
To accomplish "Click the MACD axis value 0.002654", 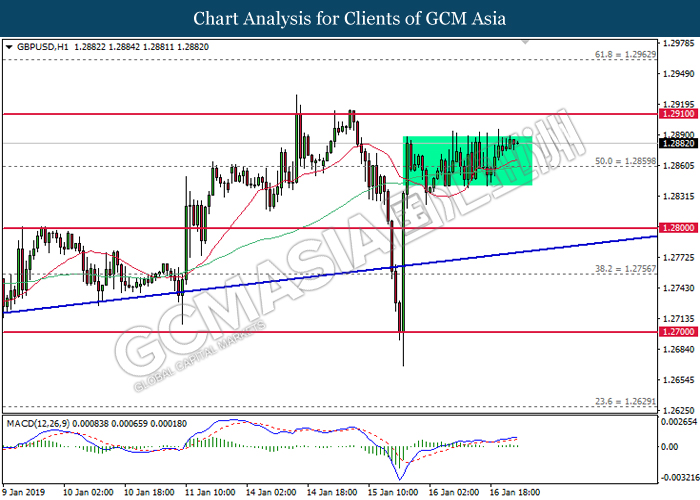I will (x=679, y=422).
